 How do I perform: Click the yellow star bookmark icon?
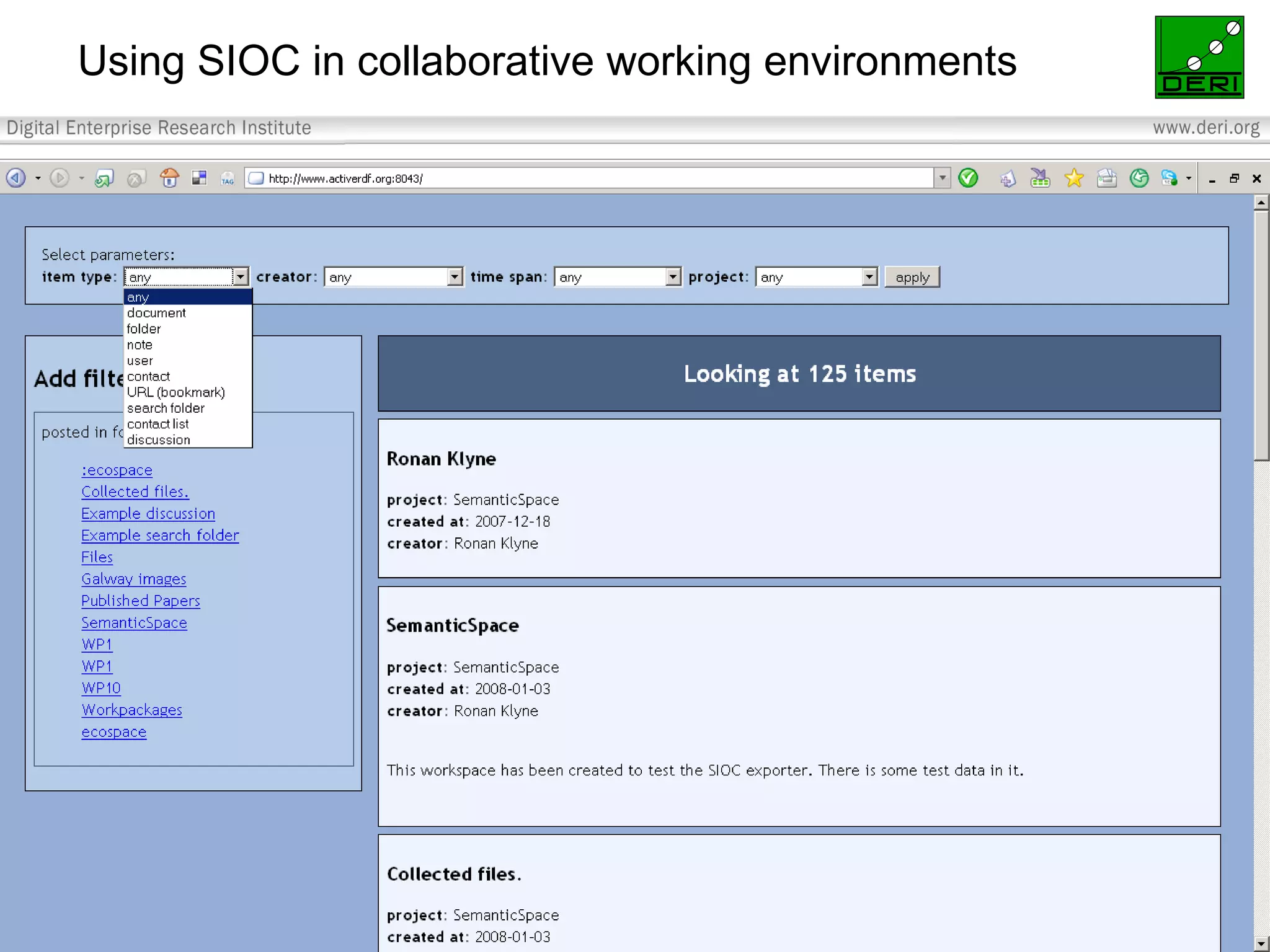(x=1074, y=178)
